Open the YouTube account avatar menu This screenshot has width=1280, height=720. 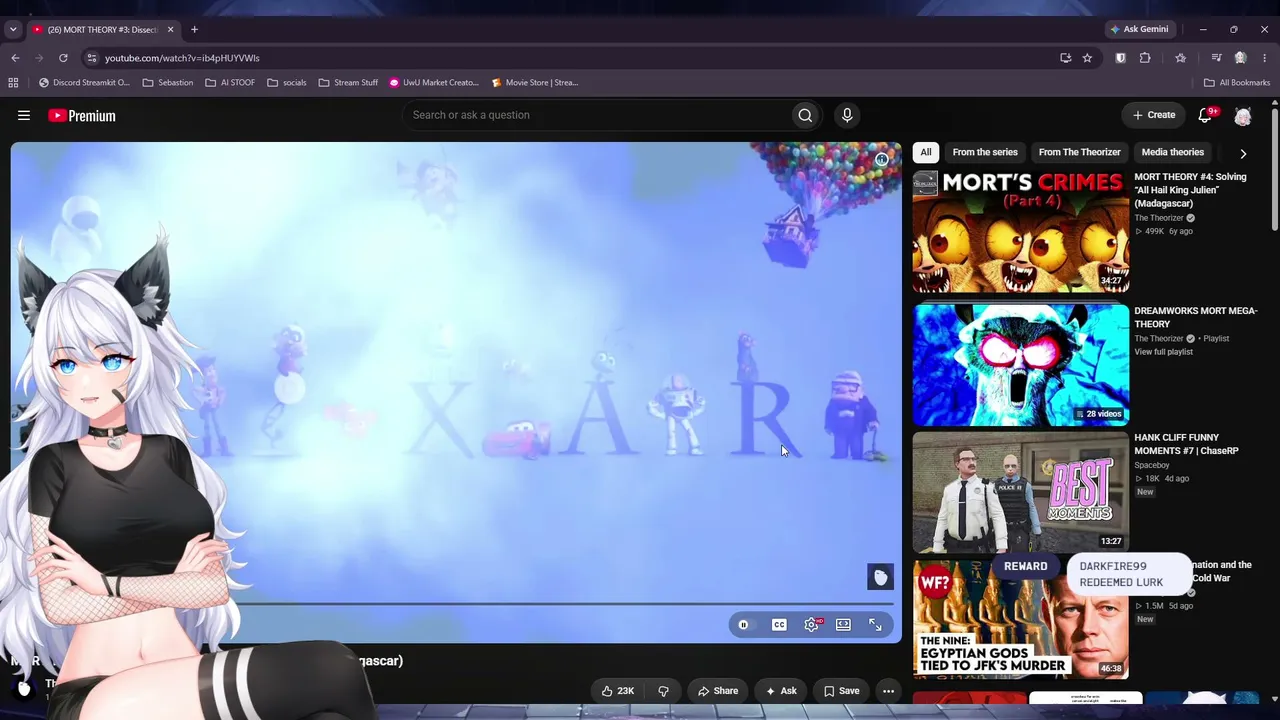pyautogui.click(x=1243, y=116)
